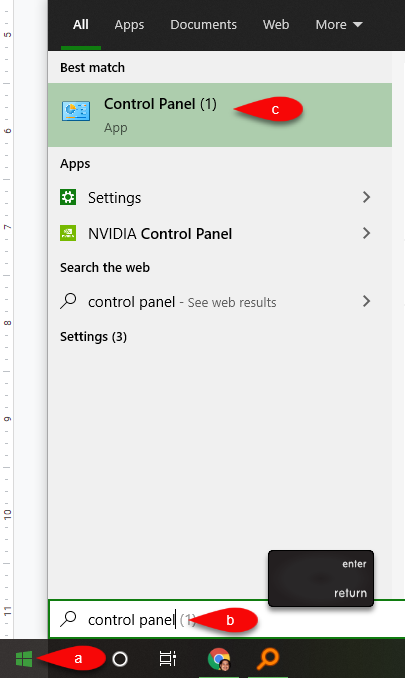Open the Control Panel best match
The height and width of the screenshot is (678, 405).
pyautogui.click(x=220, y=115)
